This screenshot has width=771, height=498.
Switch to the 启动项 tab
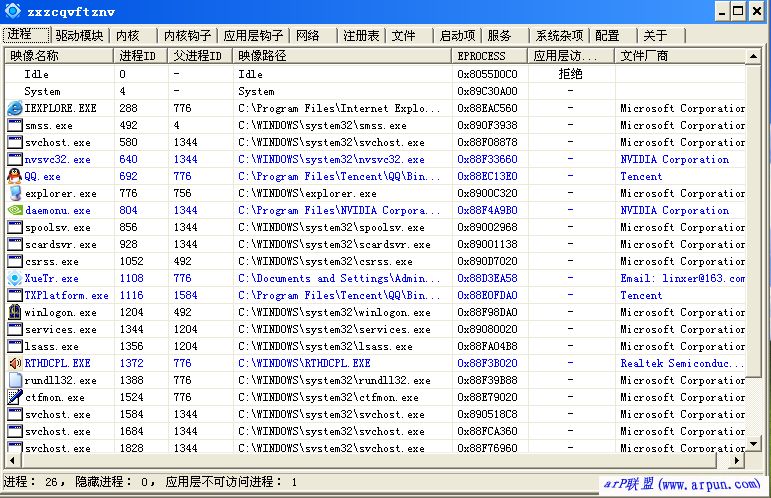pos(457,35)
